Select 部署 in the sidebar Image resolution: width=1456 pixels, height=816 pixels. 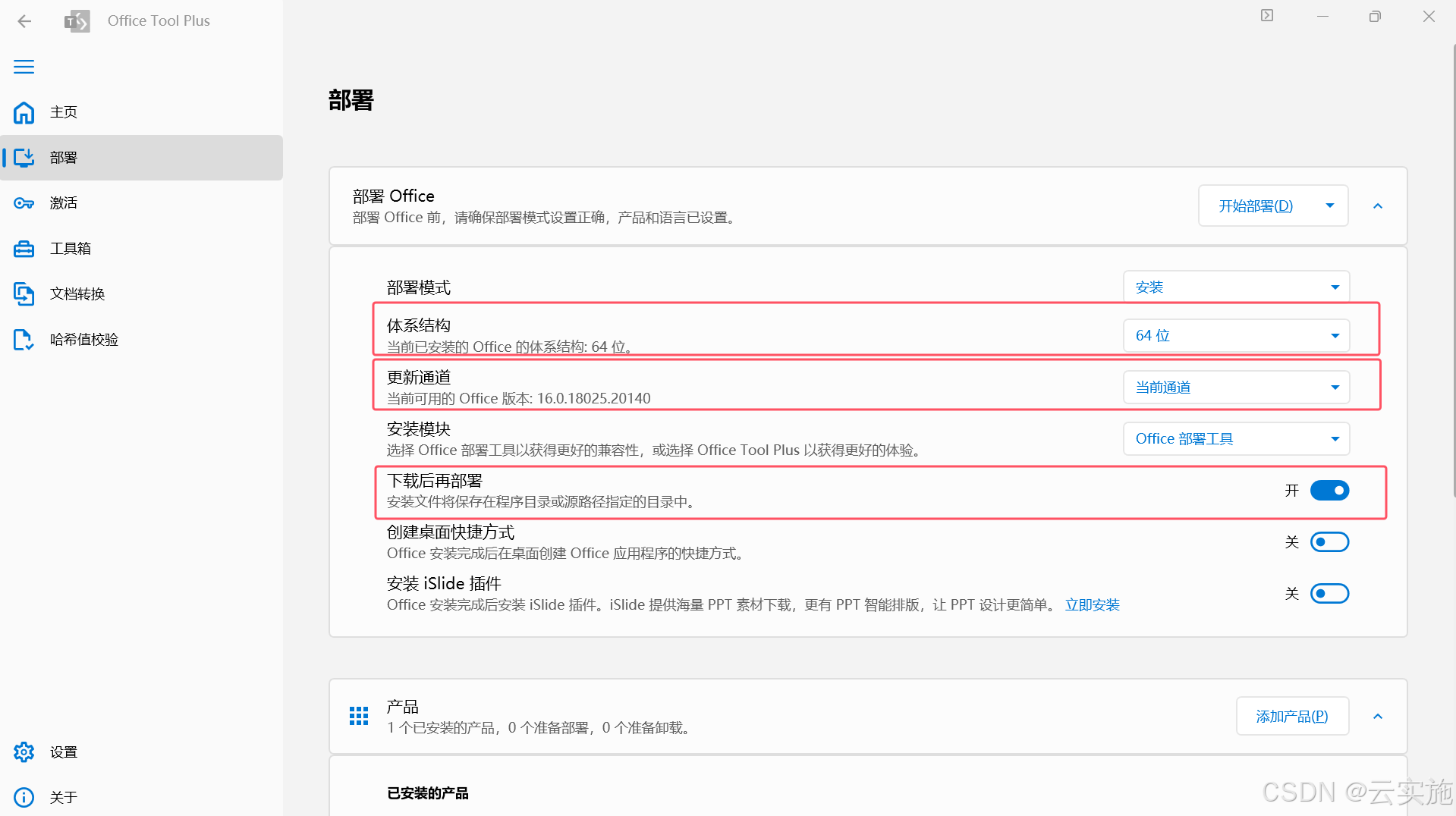click(141, 158)
